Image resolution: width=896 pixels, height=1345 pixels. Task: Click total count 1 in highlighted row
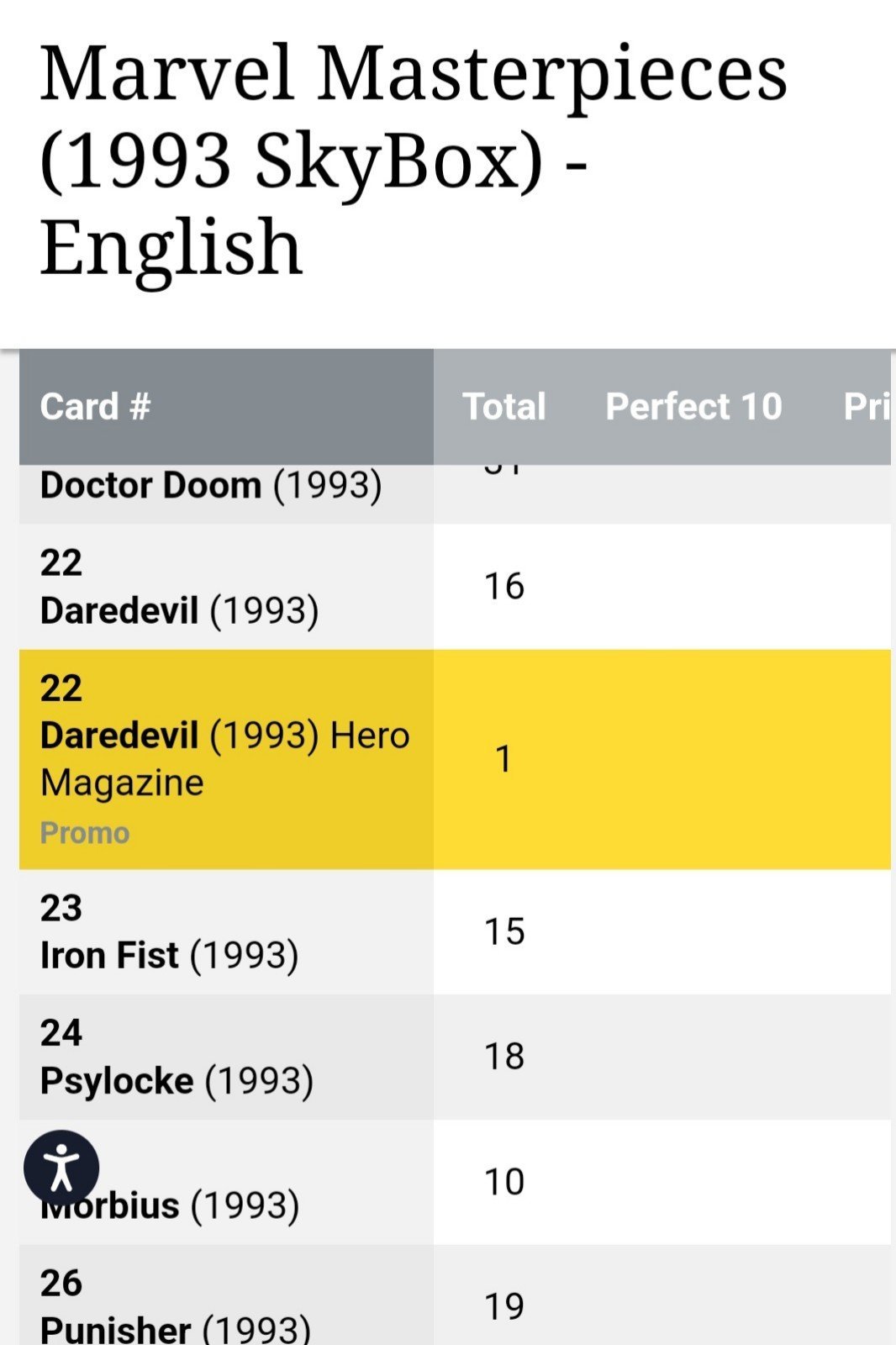(504, 759)
